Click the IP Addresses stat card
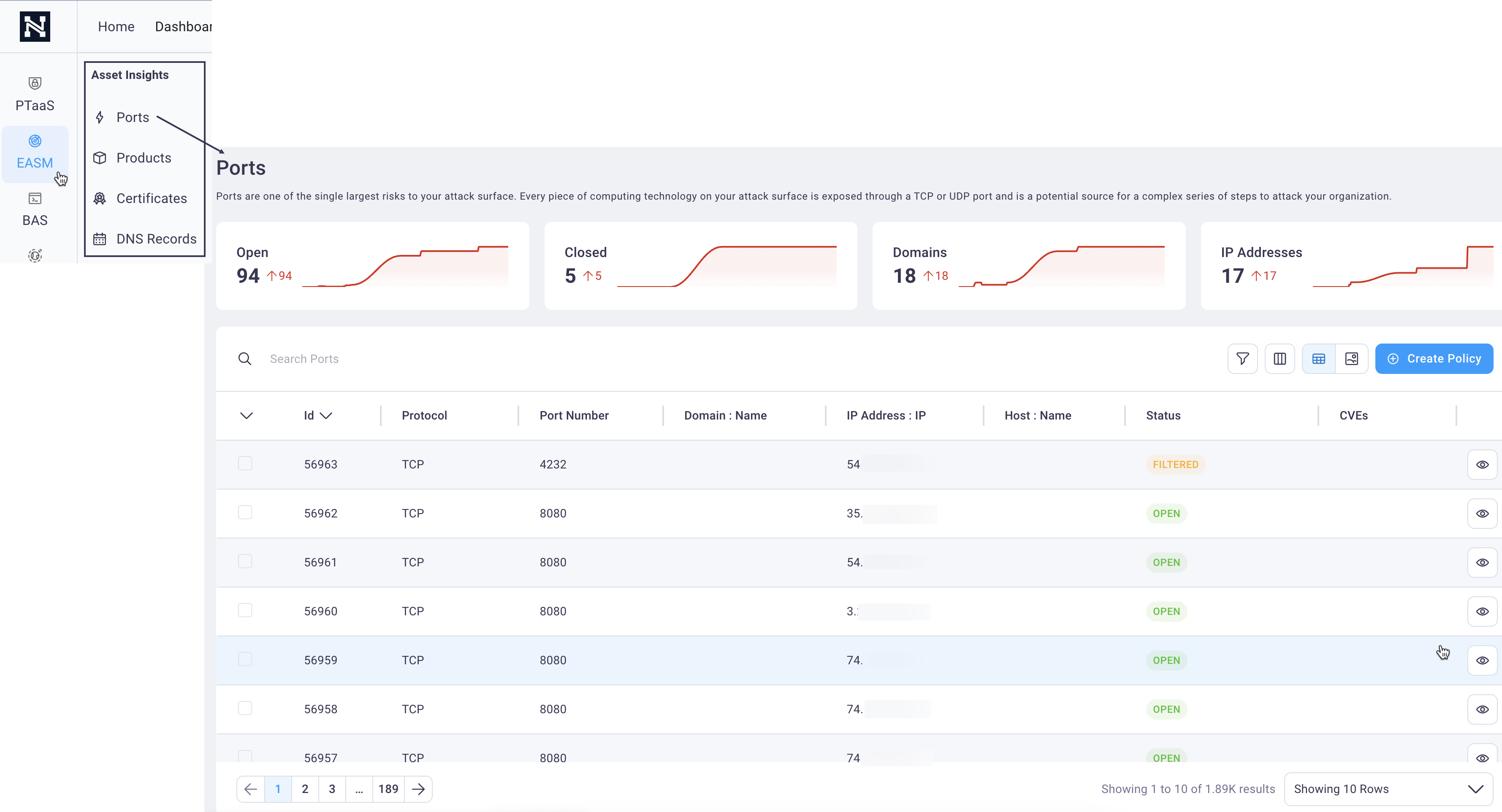The width and height of the screenshot is (1502, 812). click(1351, 266)
